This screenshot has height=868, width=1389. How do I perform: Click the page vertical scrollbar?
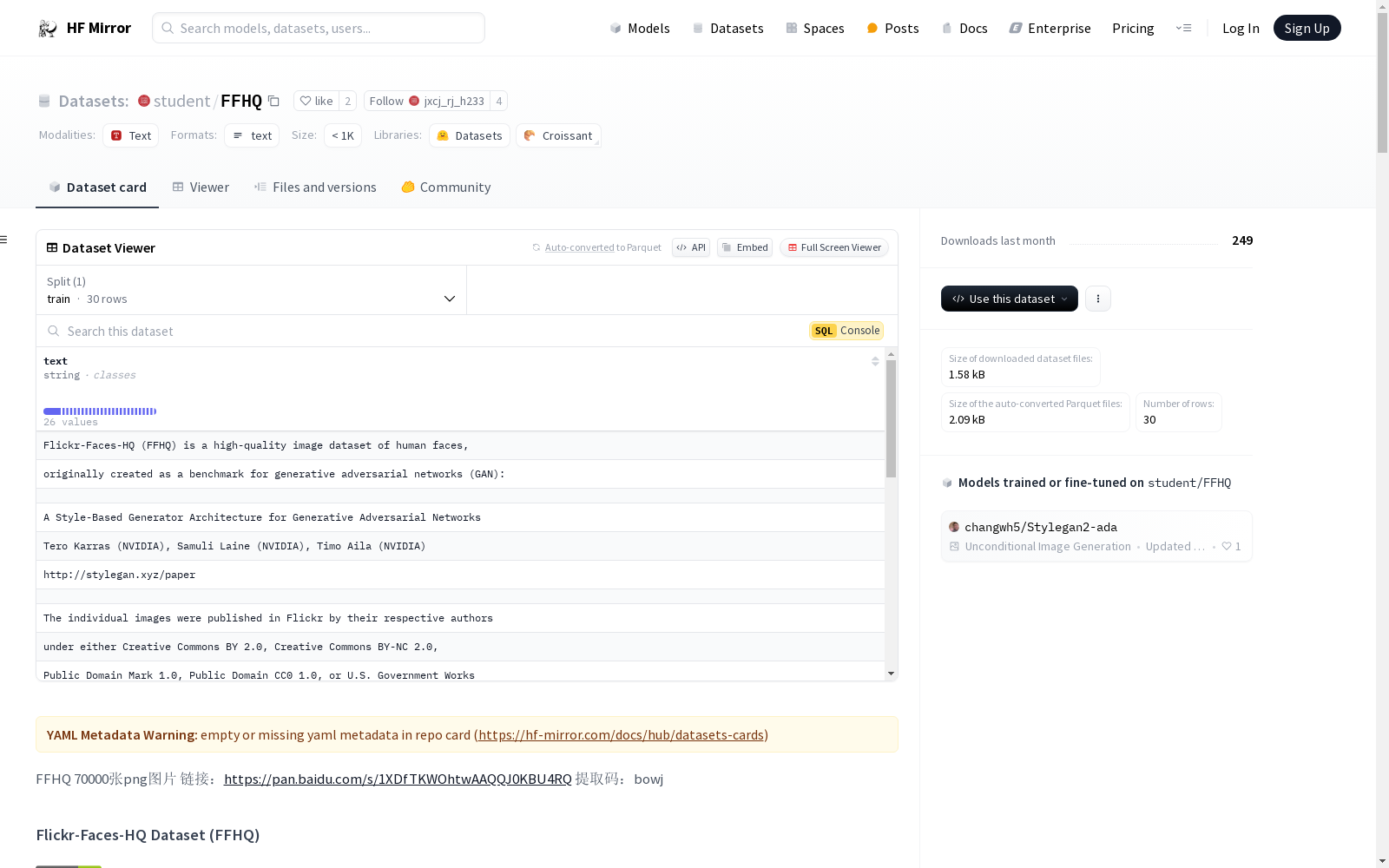1382,82
